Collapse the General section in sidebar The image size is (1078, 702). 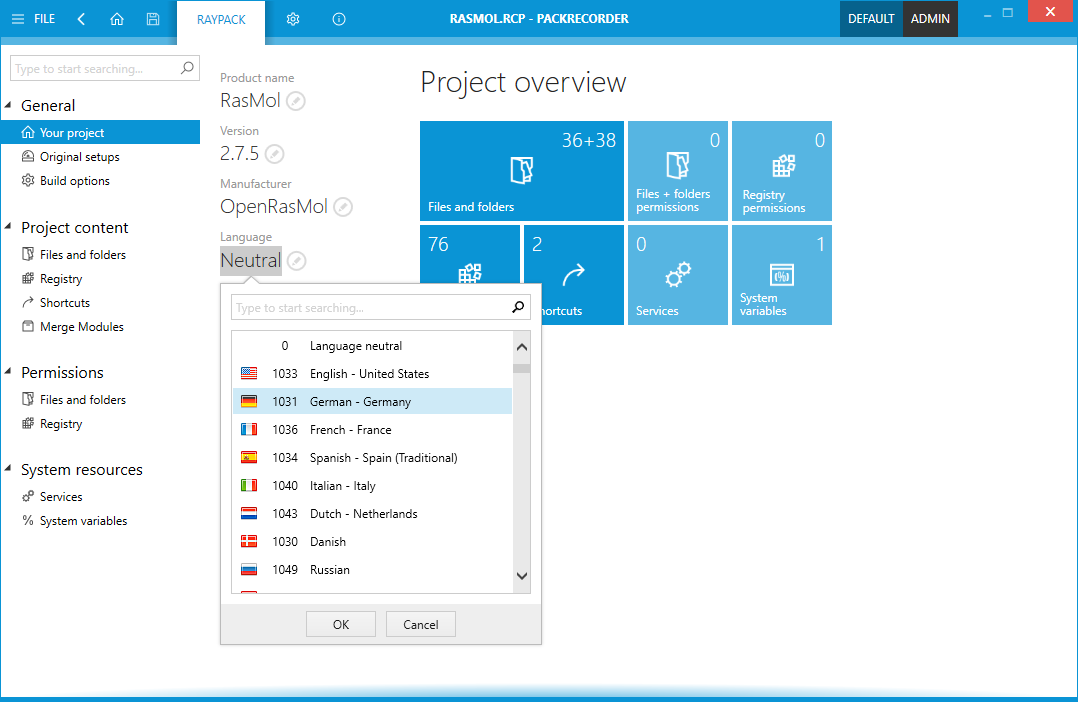(10, 106)
